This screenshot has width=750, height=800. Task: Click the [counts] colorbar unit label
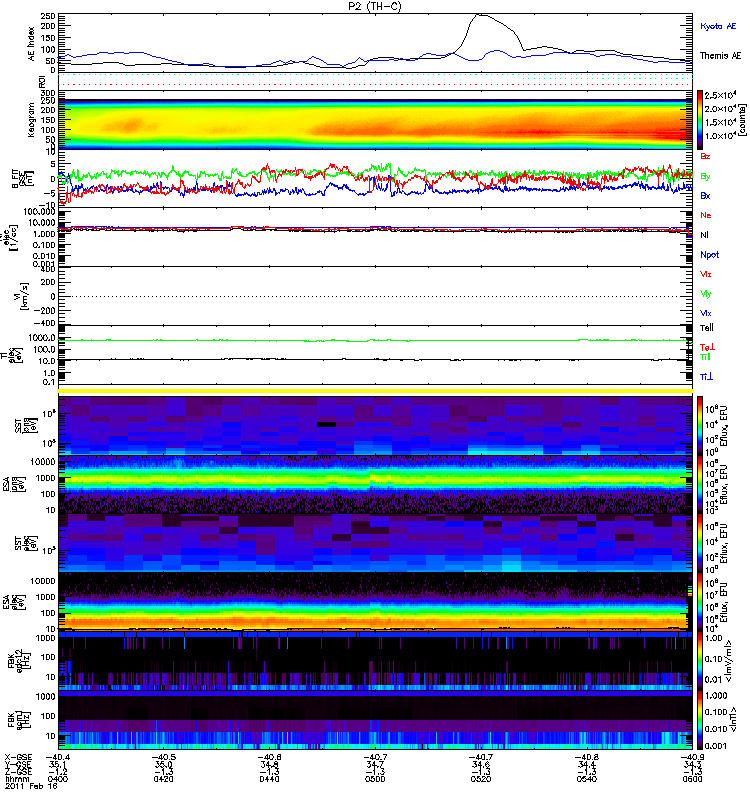coord(742,120)
